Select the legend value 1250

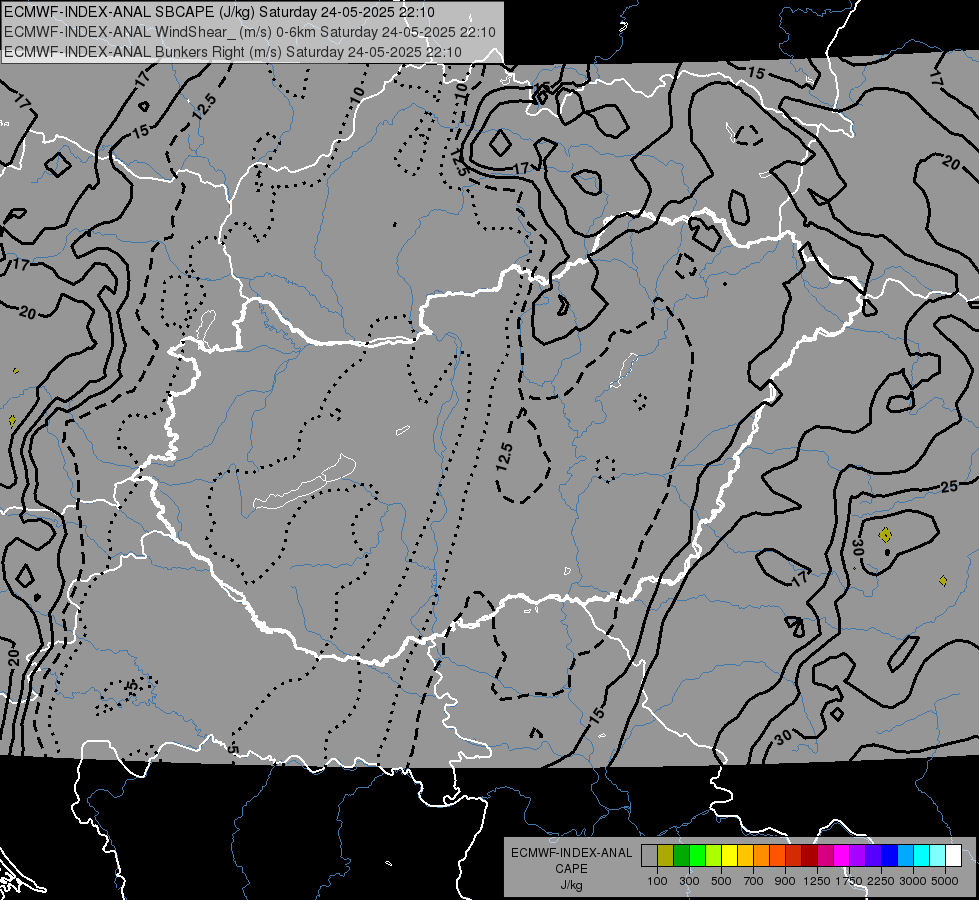coord(817,881)
